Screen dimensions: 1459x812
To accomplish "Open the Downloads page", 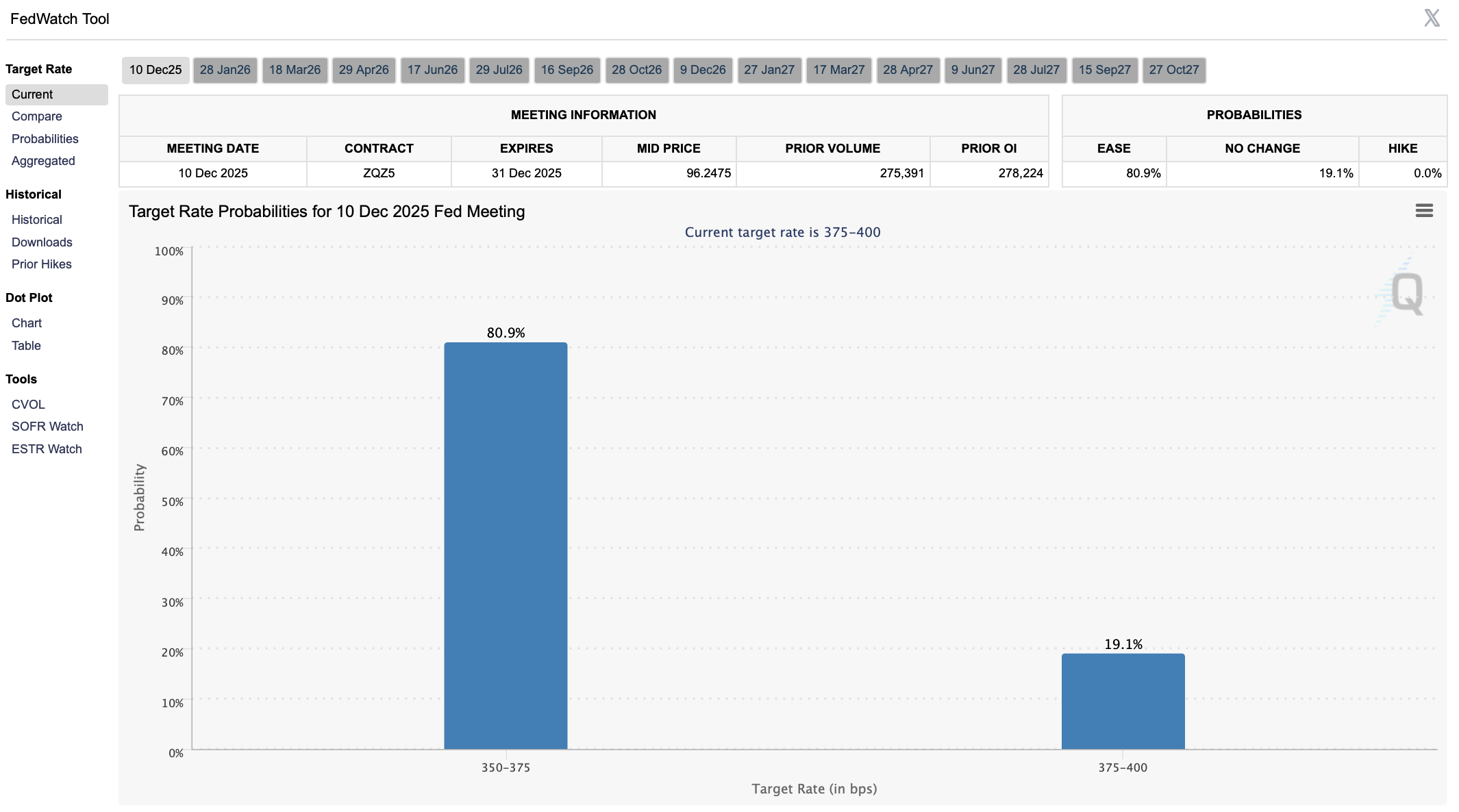I will pyautogui.click(x=42, y=242).
